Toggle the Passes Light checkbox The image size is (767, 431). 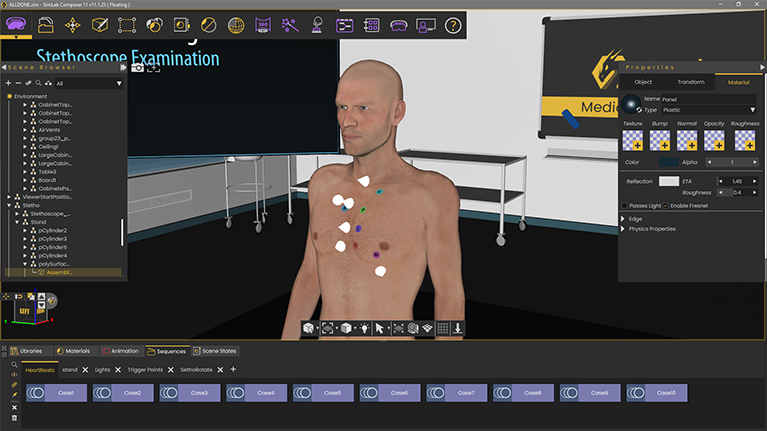point(624,205)
